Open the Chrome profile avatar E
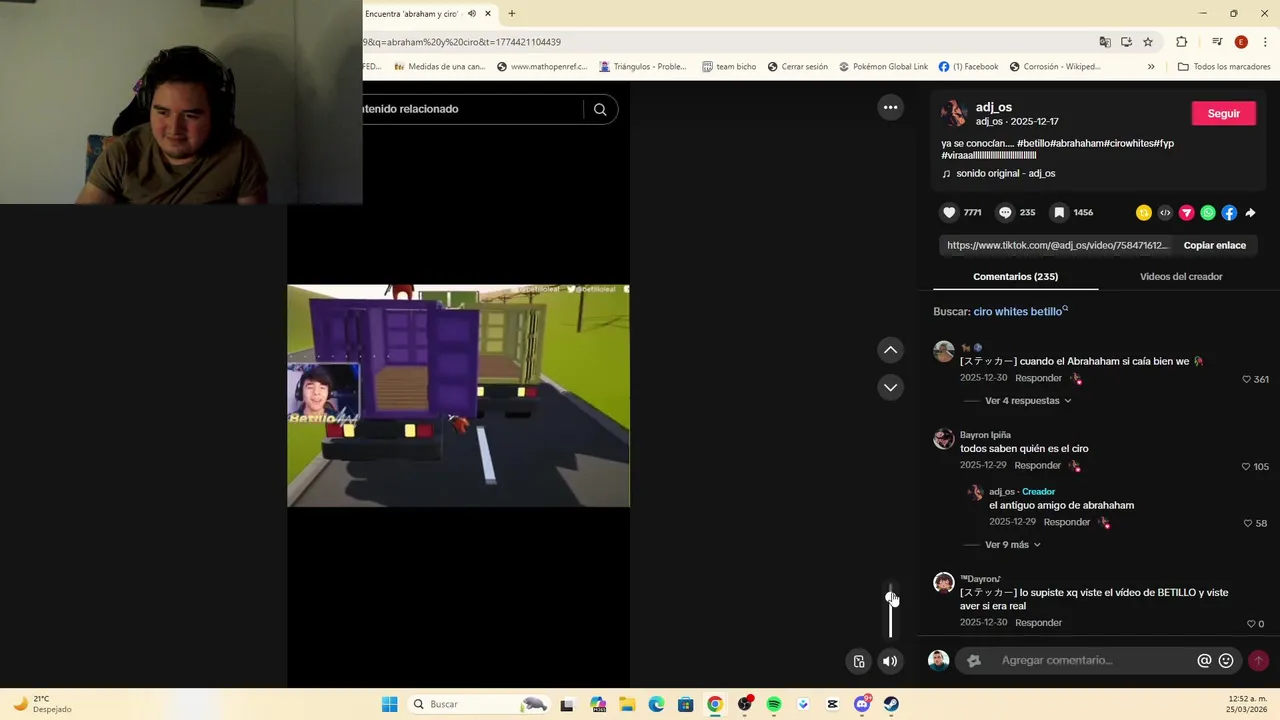The height and width of the screenshot is (720, 1280). [1241, 42]
